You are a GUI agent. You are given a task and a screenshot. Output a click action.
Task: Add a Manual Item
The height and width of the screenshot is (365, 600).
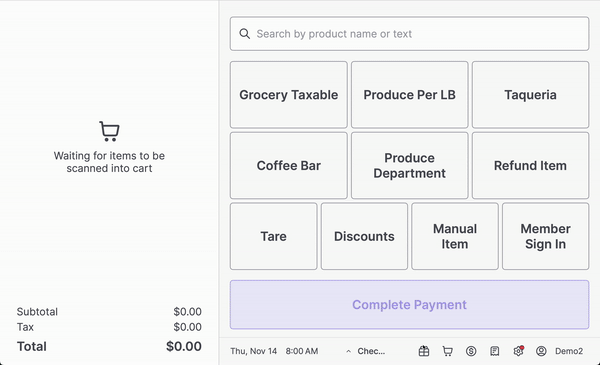(455, 236)
